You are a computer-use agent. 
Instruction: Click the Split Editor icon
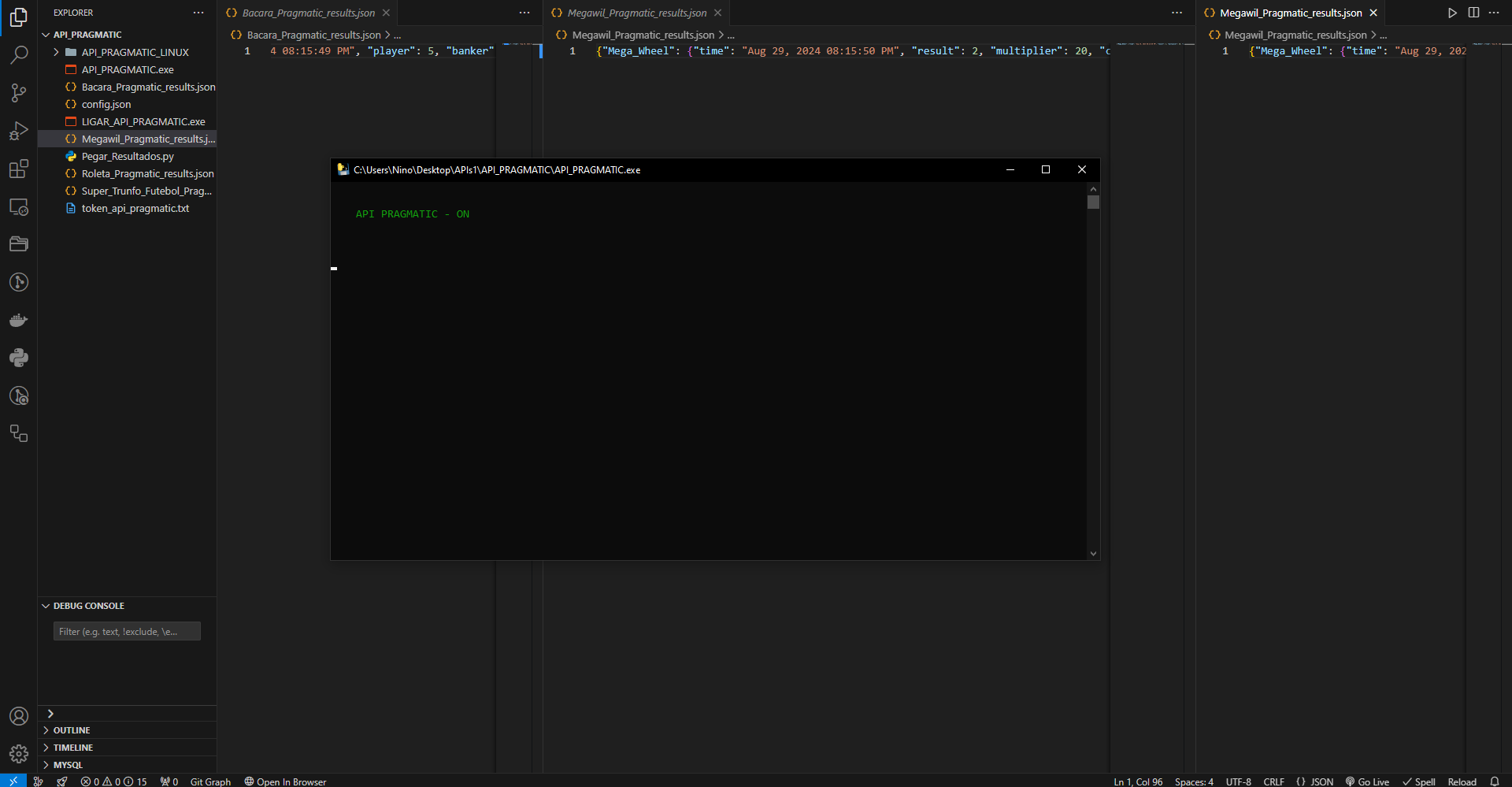(1473, 13)
